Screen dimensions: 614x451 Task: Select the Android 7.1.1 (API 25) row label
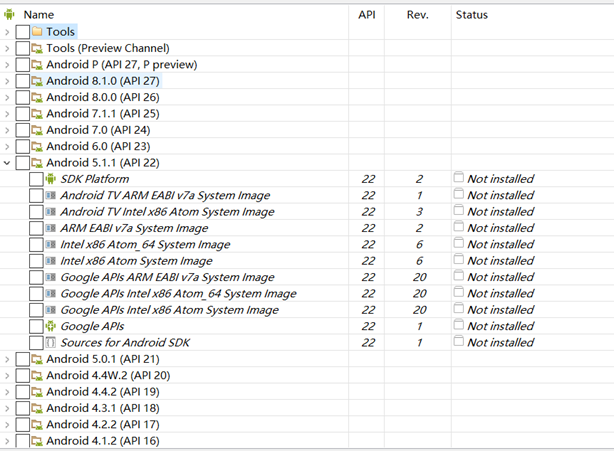[x=103, y=114]
